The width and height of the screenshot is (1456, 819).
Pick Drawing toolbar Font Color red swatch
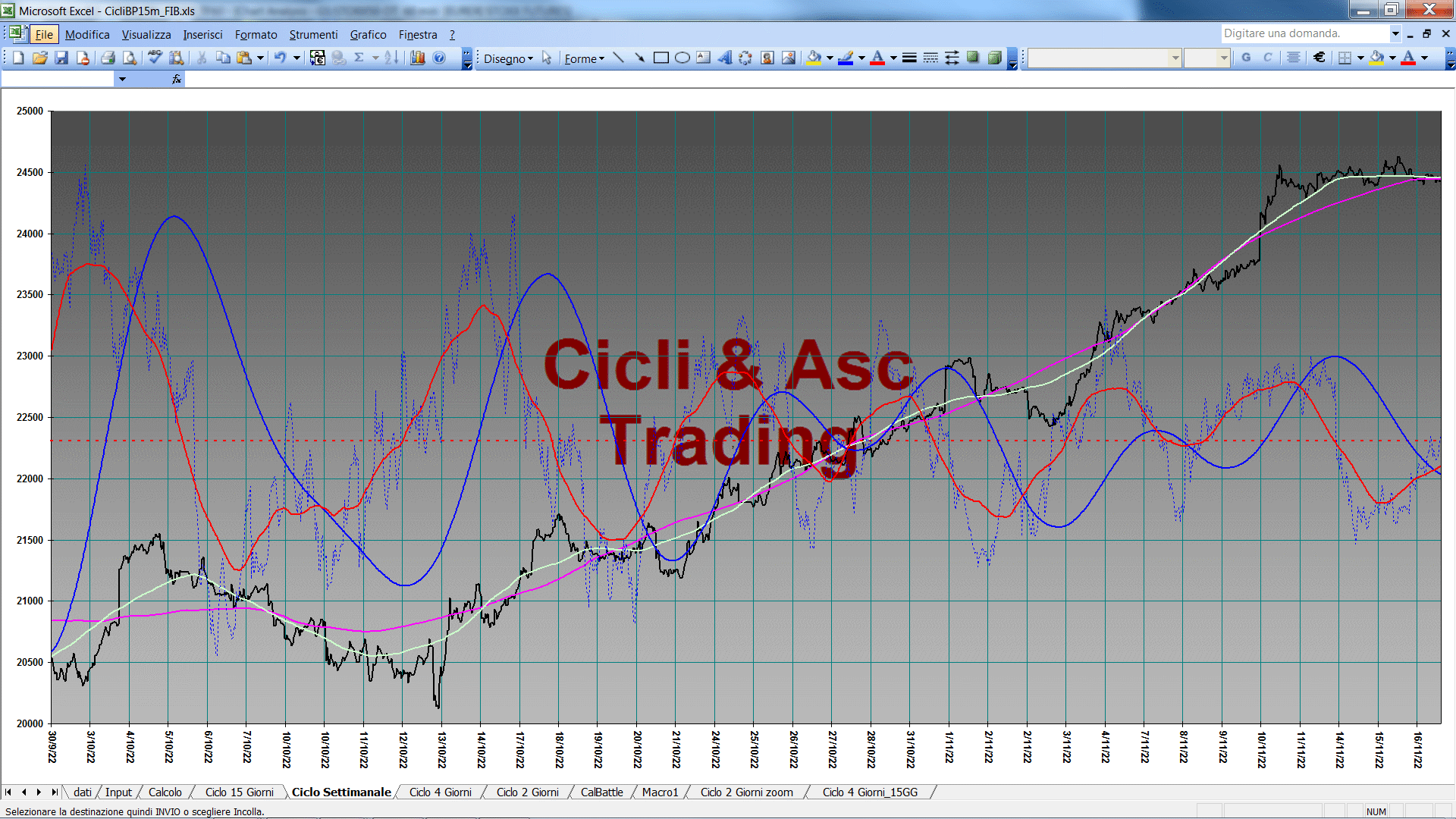(877, 58)
